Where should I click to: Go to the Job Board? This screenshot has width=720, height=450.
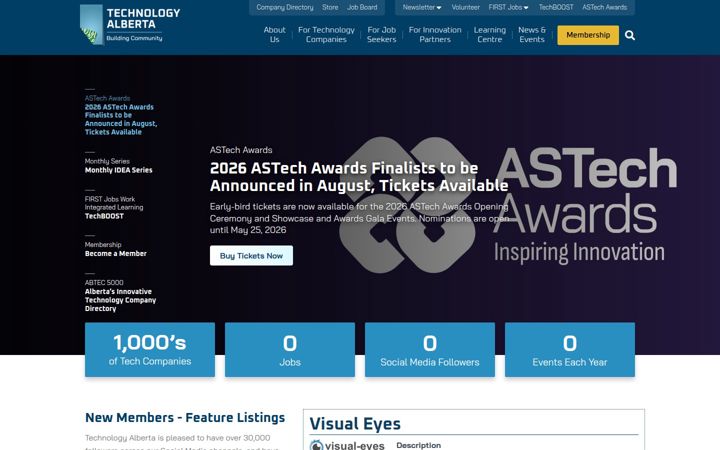pos(362,7)
